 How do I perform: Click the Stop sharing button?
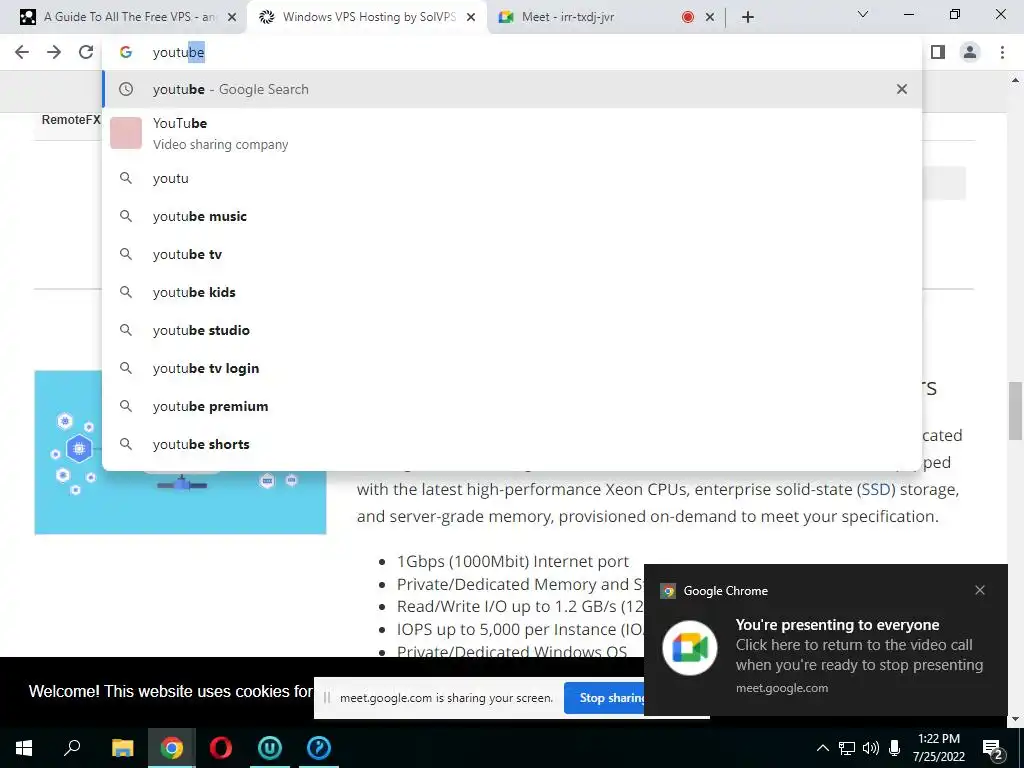[604, 698]
